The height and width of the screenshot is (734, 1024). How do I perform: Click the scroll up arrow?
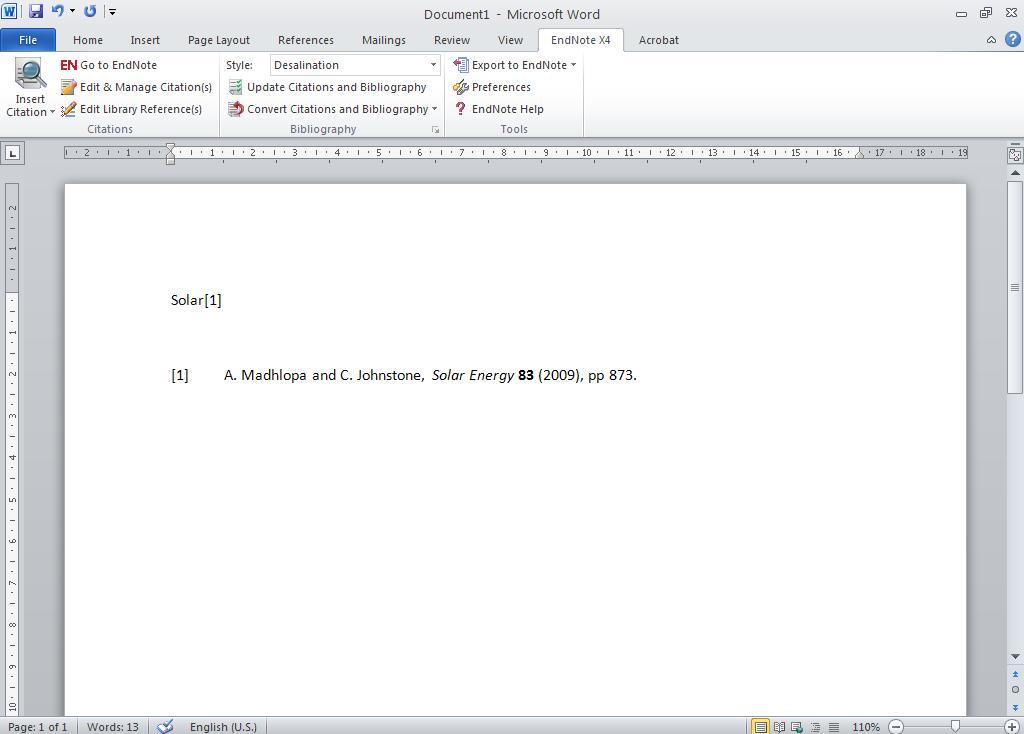(1015, 173)
